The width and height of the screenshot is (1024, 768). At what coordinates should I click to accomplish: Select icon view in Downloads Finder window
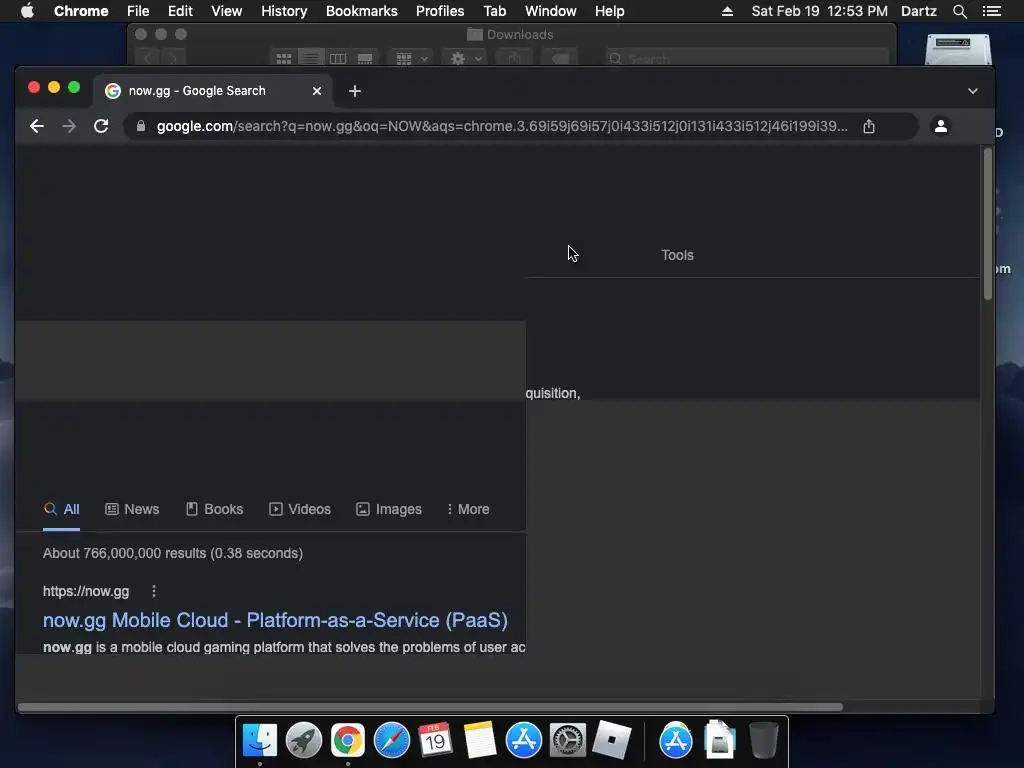283,59
